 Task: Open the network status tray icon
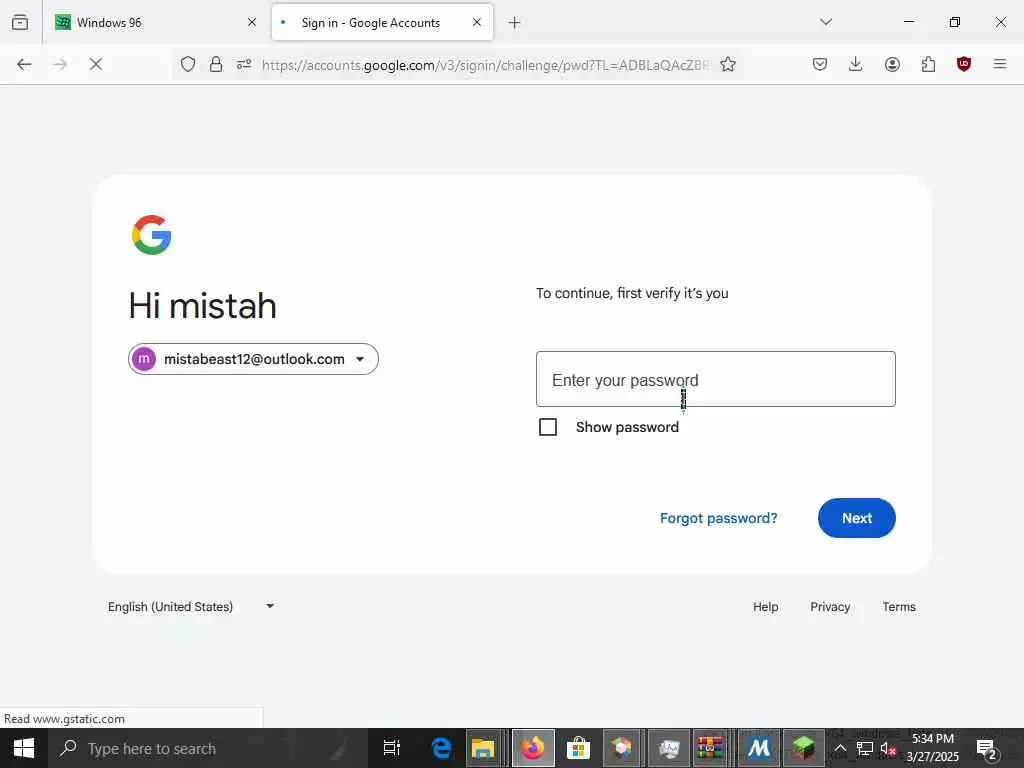click(x=865, y=748)
